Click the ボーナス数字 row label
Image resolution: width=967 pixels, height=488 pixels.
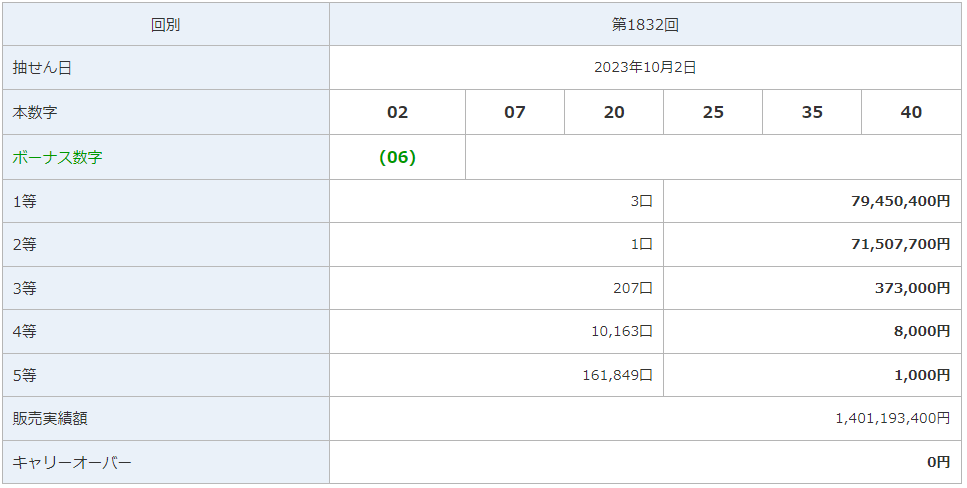click(57, 157)
